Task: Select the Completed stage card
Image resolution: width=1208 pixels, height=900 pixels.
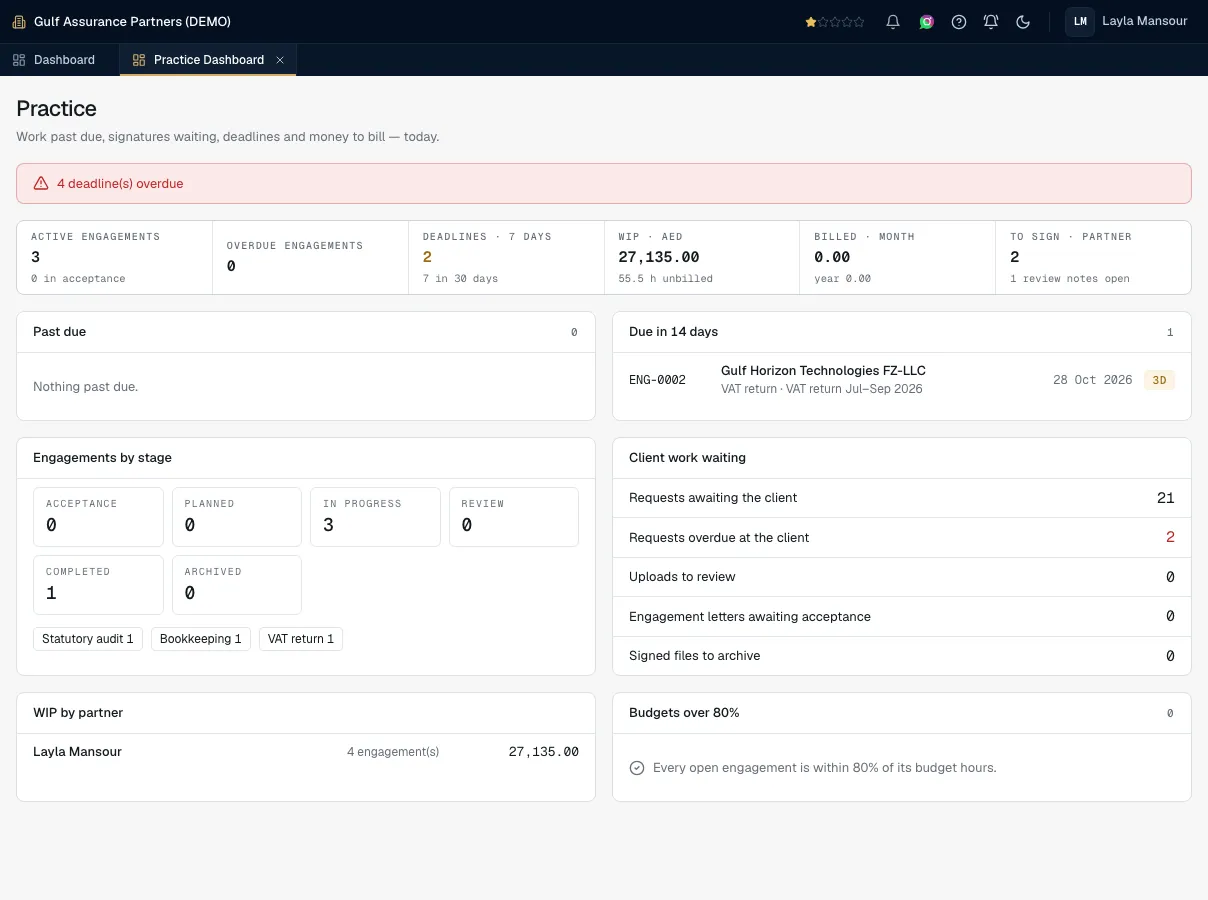Action: tap(98, 585)
